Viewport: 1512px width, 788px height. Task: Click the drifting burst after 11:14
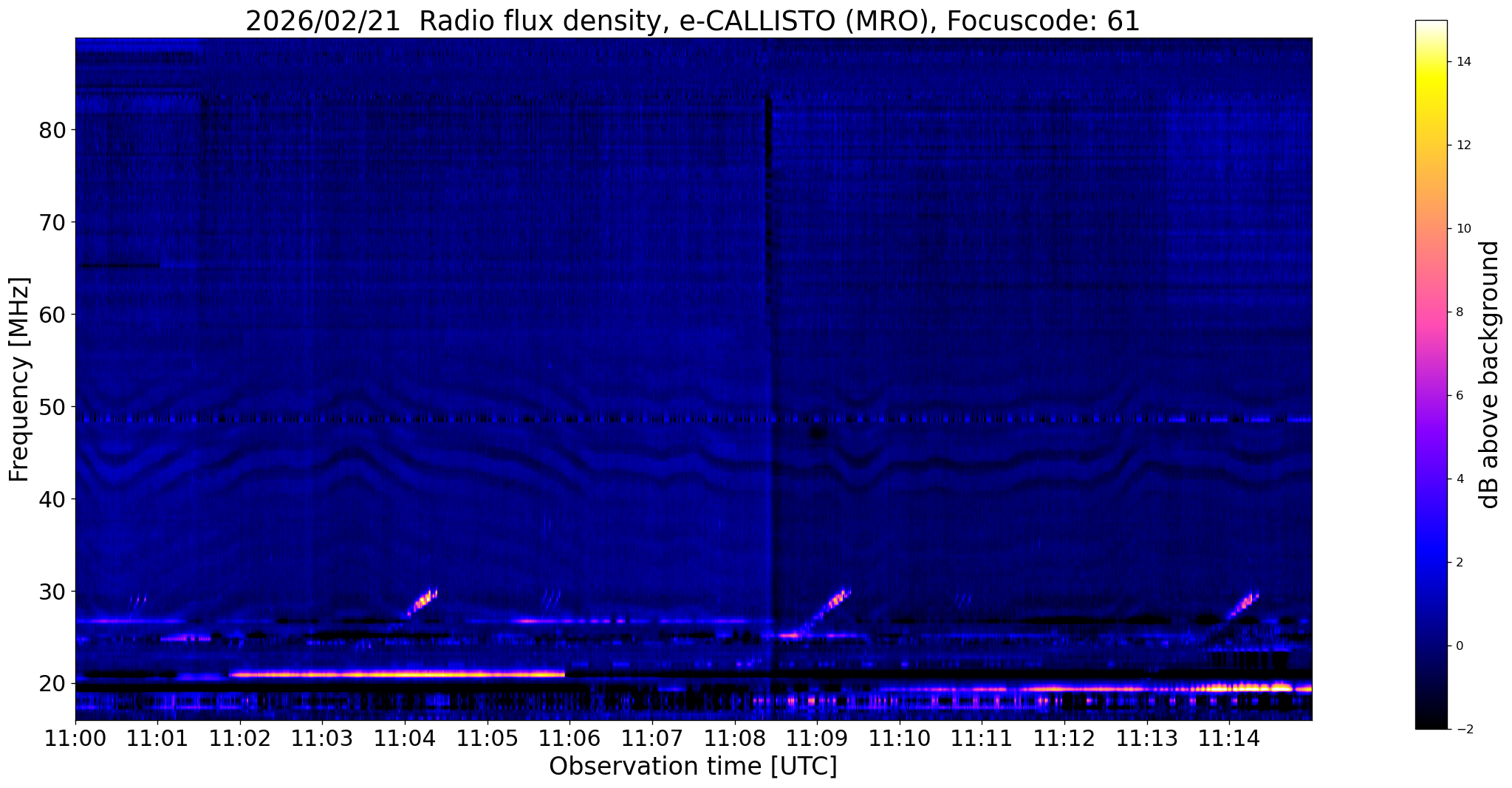pyautogui.click(x=1244, y=605)
